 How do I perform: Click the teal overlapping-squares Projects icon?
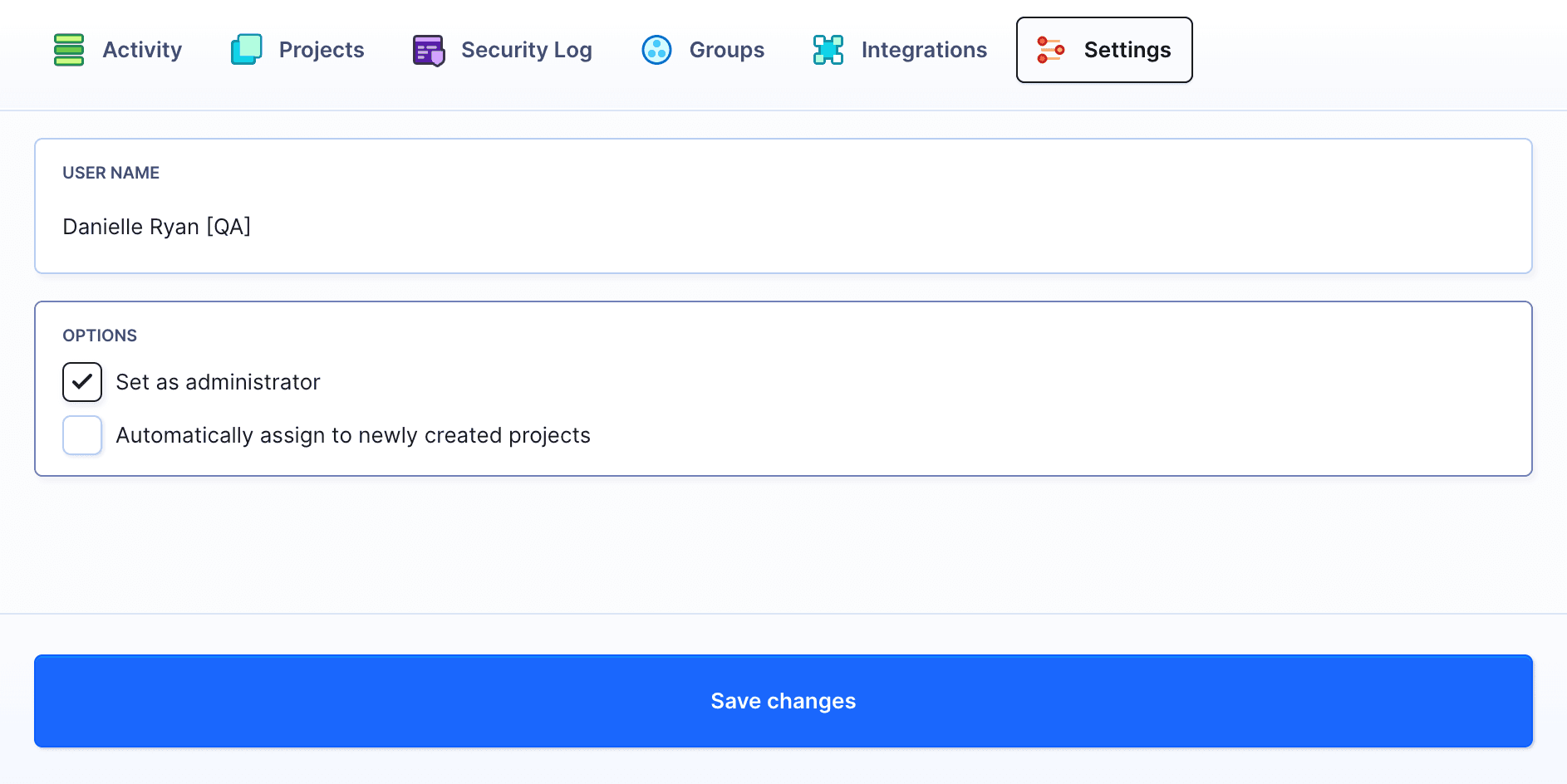pyautogui.click(x=247, y=50)
